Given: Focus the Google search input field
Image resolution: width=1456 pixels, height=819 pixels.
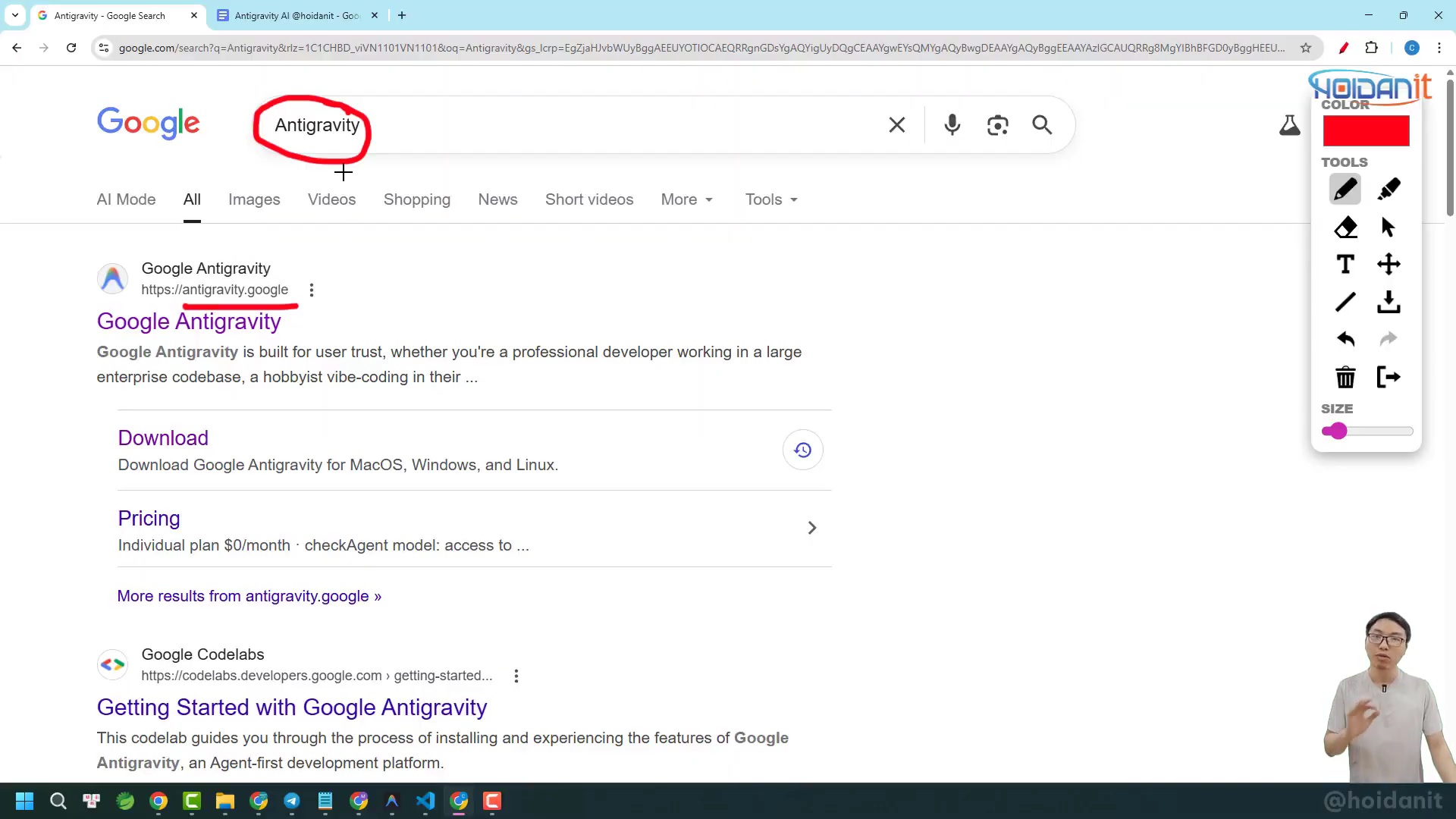Looking at the screenshot, I should tap(576, 125).
